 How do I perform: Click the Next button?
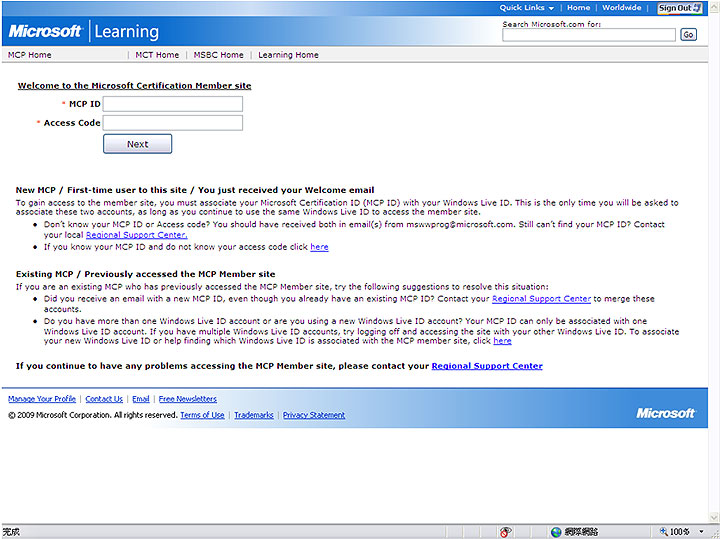click(x=137, y=144)
